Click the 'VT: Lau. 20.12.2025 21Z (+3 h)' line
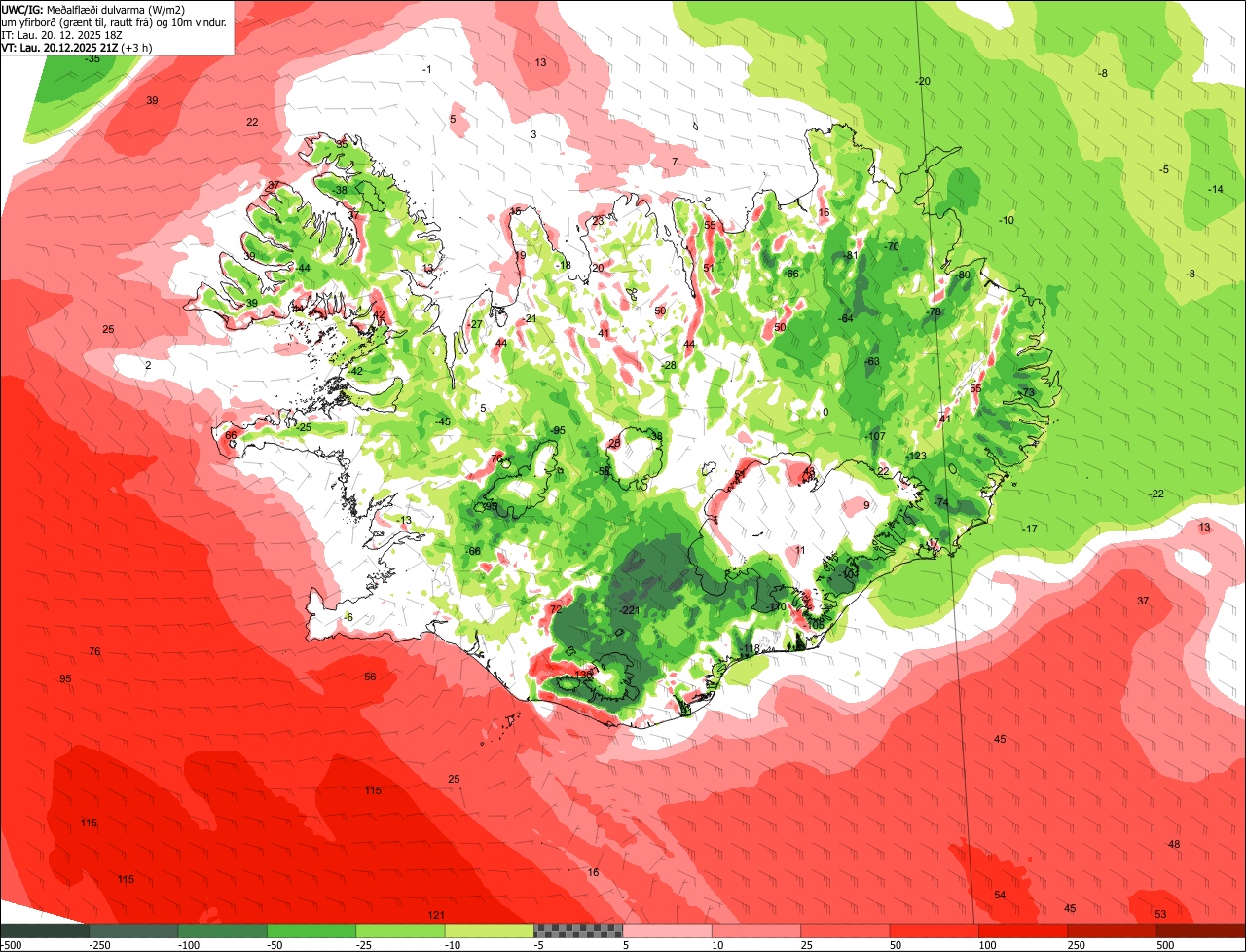The image size is (1246, 952). (76, 47)
